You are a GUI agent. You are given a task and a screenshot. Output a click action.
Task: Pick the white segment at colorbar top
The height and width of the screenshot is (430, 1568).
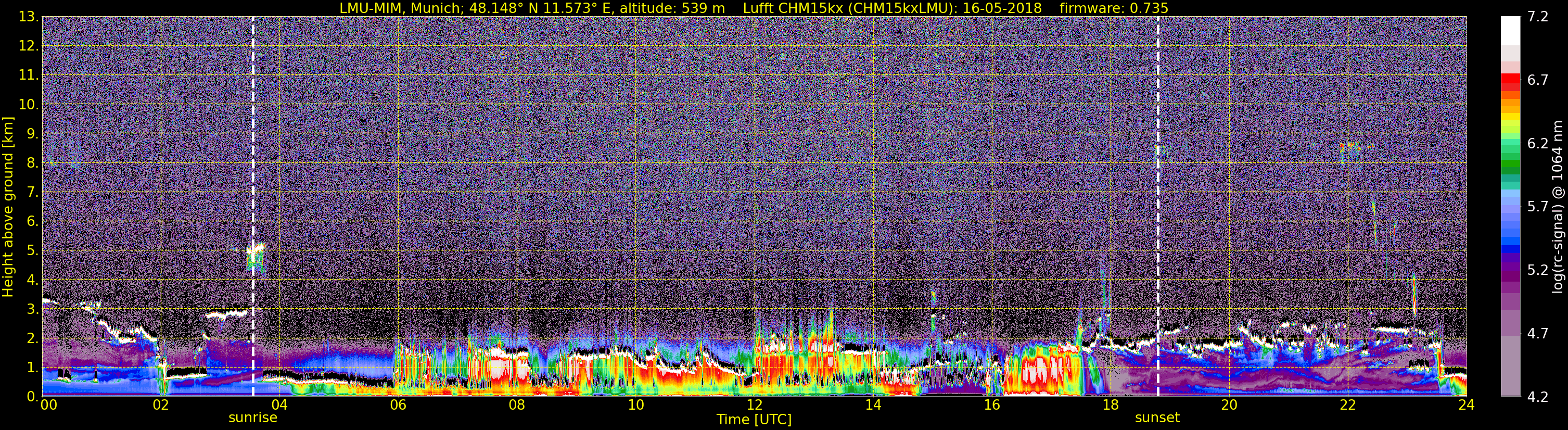(1510, 30)
